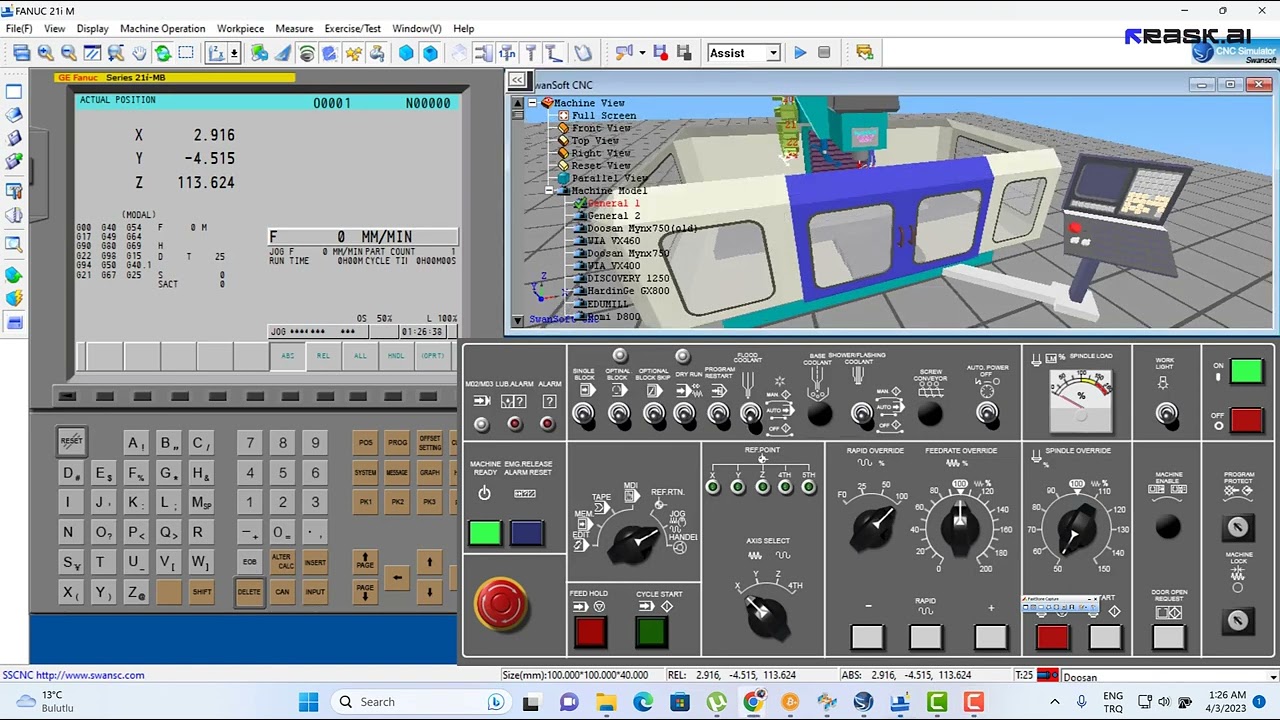Select the pan hand tool in toolbar
This screenshot has height=720, width=1280.
(x=139, y=53)
